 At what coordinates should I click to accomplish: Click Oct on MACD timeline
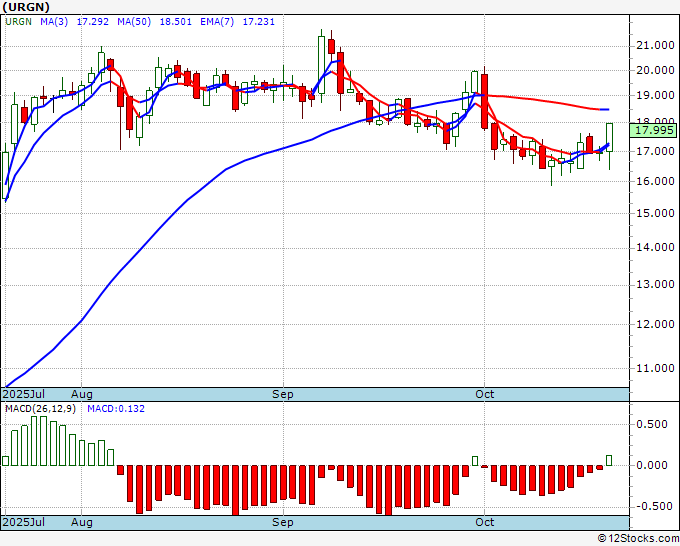(x=484, y=522)
